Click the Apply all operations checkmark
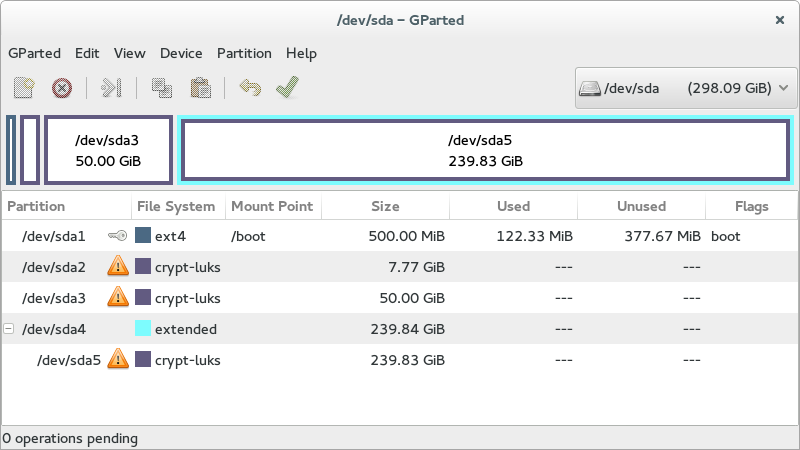This screenshot has width=800, height=450. pyautogui.click(x=287, y=87)
